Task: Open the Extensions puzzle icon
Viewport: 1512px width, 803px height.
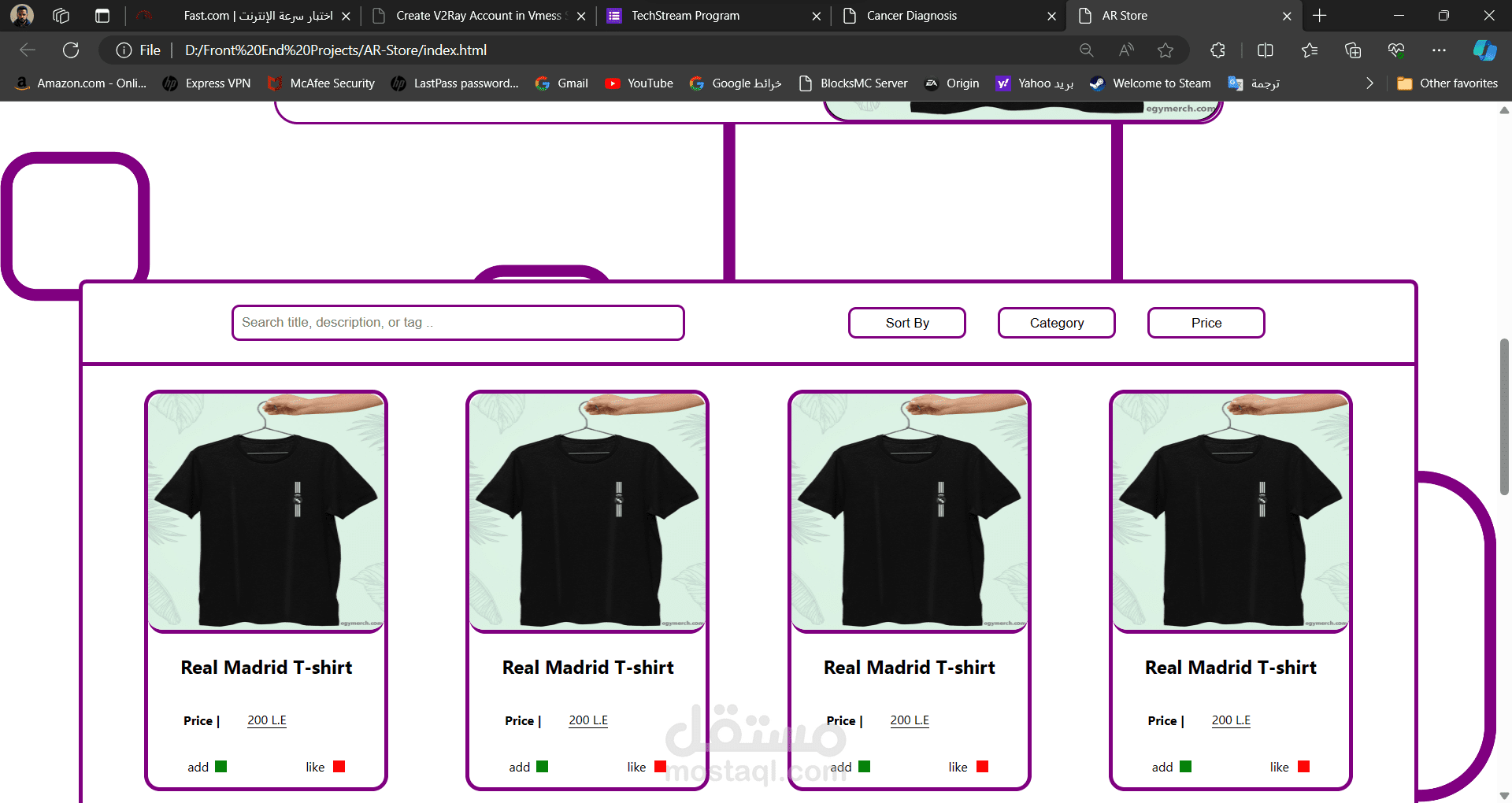Action: pyautogui.click(x=1217, y=50)
